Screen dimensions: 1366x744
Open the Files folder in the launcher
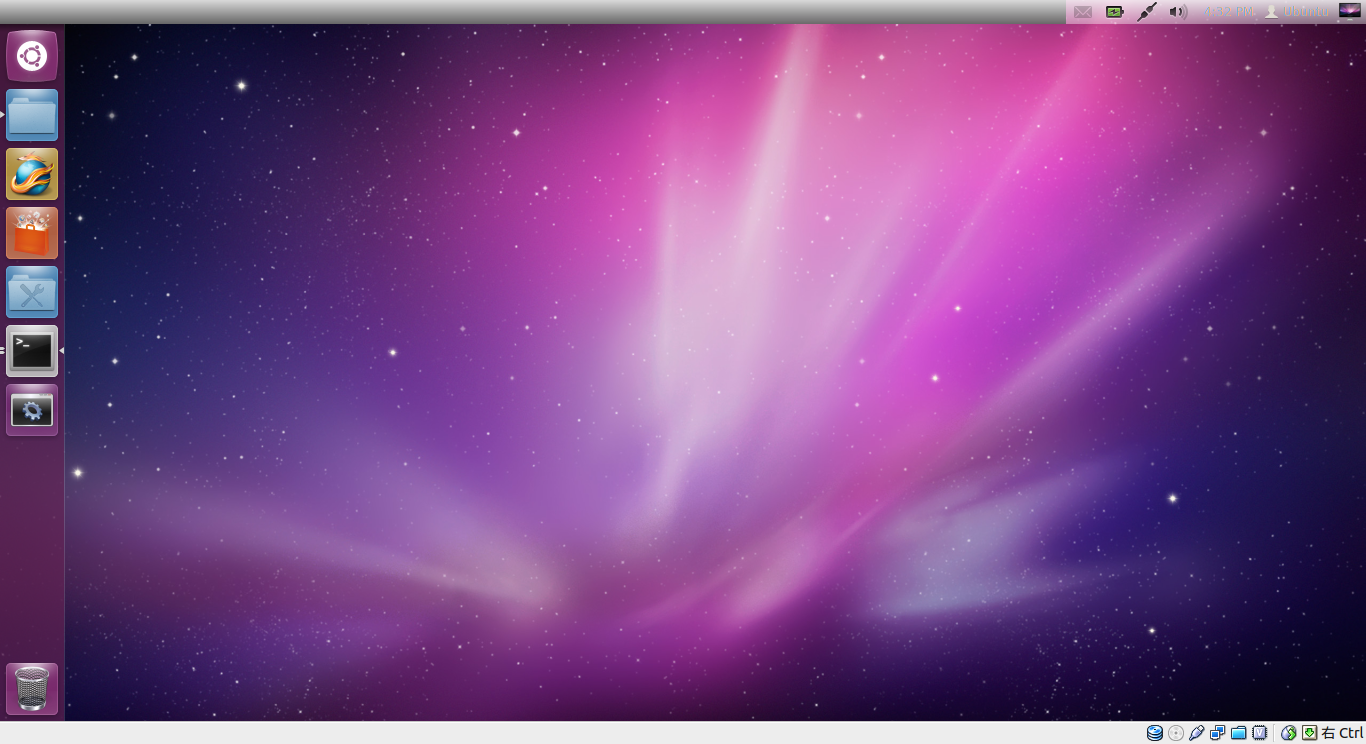point(32,115)
